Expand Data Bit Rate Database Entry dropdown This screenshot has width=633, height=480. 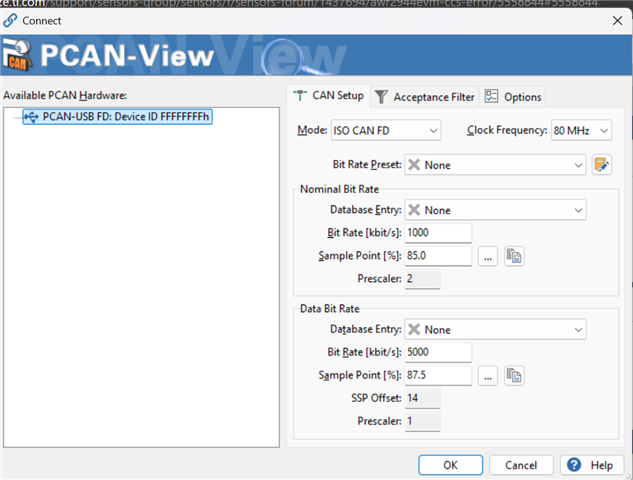pos(495,329)
